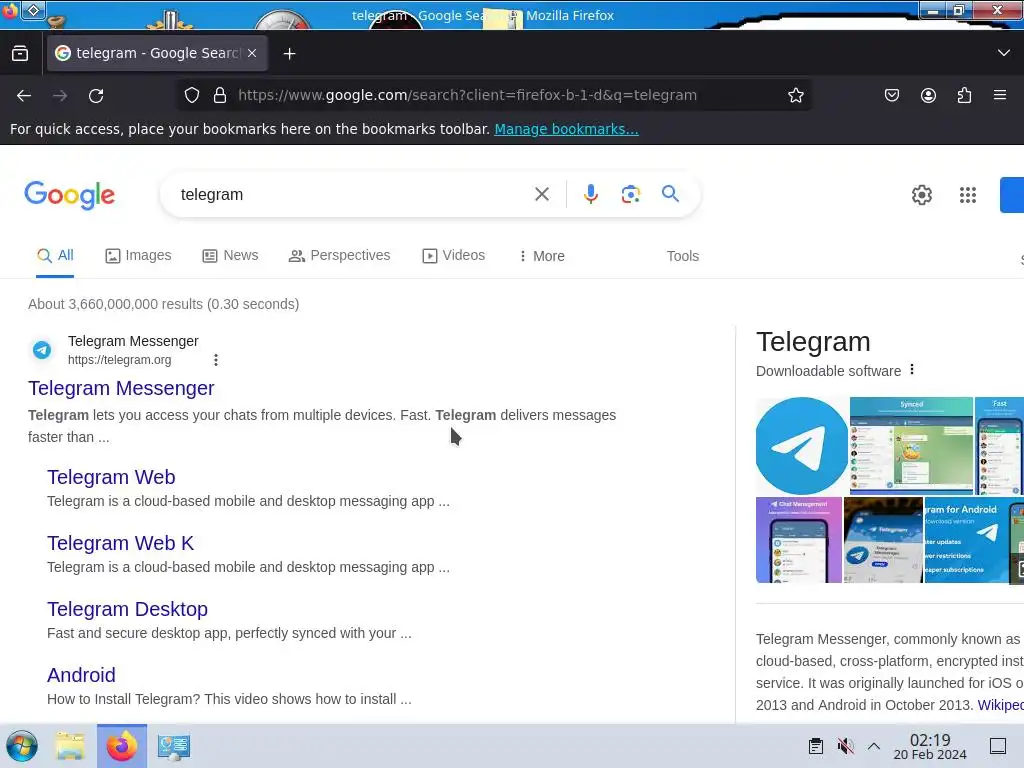Open the Telegram for Android thumbnail
This screenshot has width=1024, height=768.
tap(967, 540)
